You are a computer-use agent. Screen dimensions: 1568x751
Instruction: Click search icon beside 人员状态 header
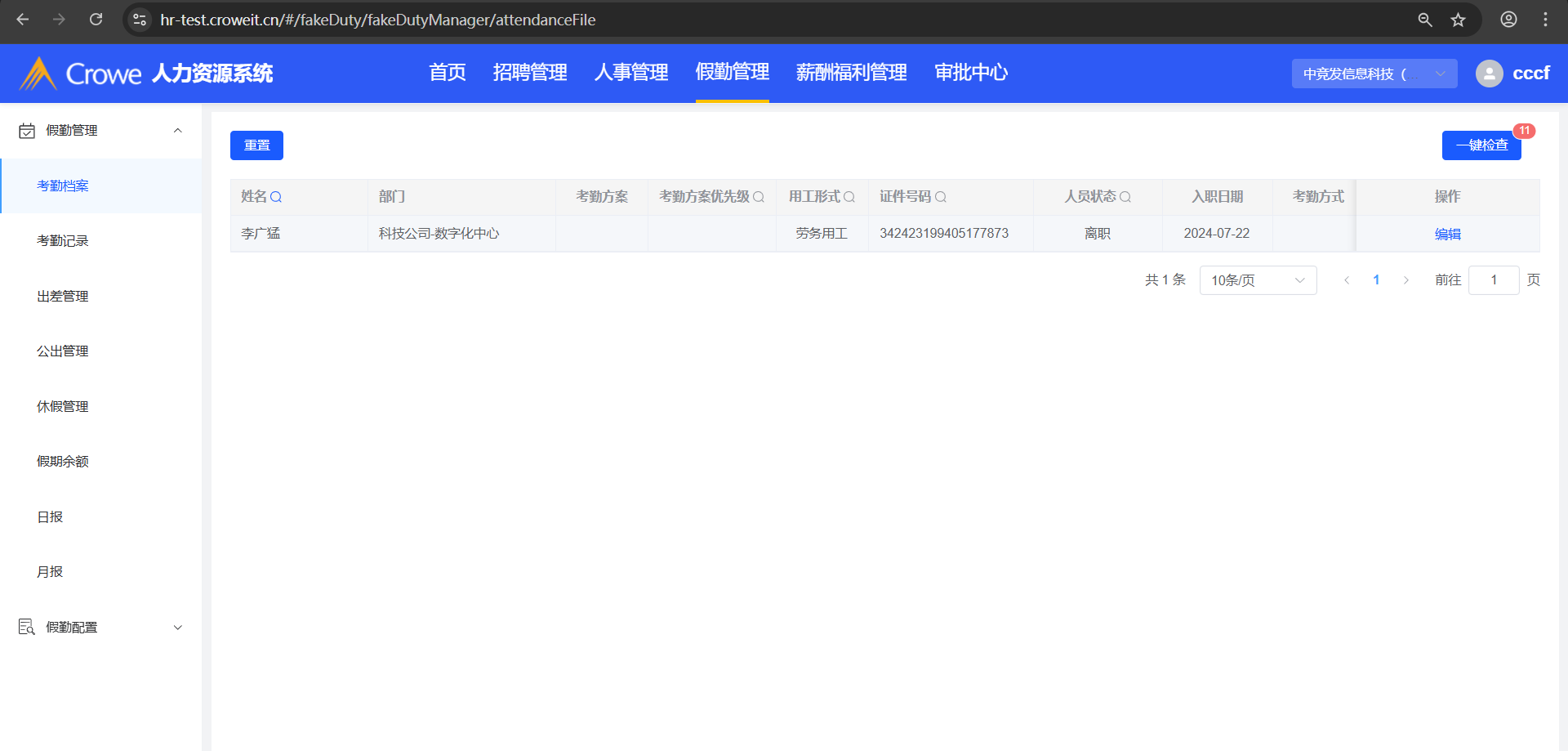click(1125, 197)
